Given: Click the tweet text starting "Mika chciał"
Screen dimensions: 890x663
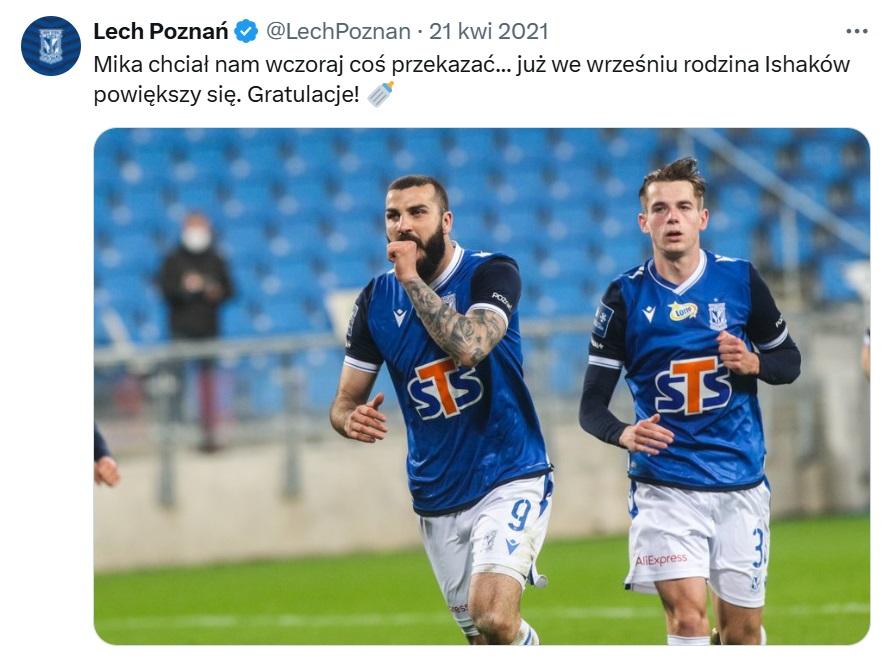Looking at the screenshot, I should coord(472,79).
